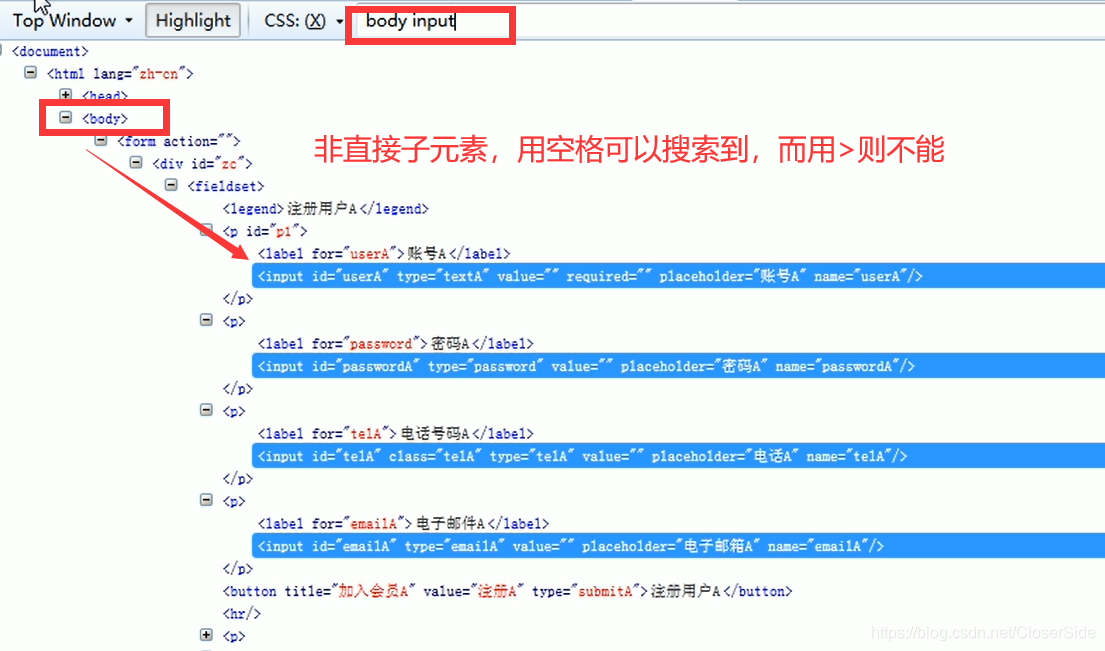
Task: Collapse the html lang="zh-cn" node
Action: 30,73
